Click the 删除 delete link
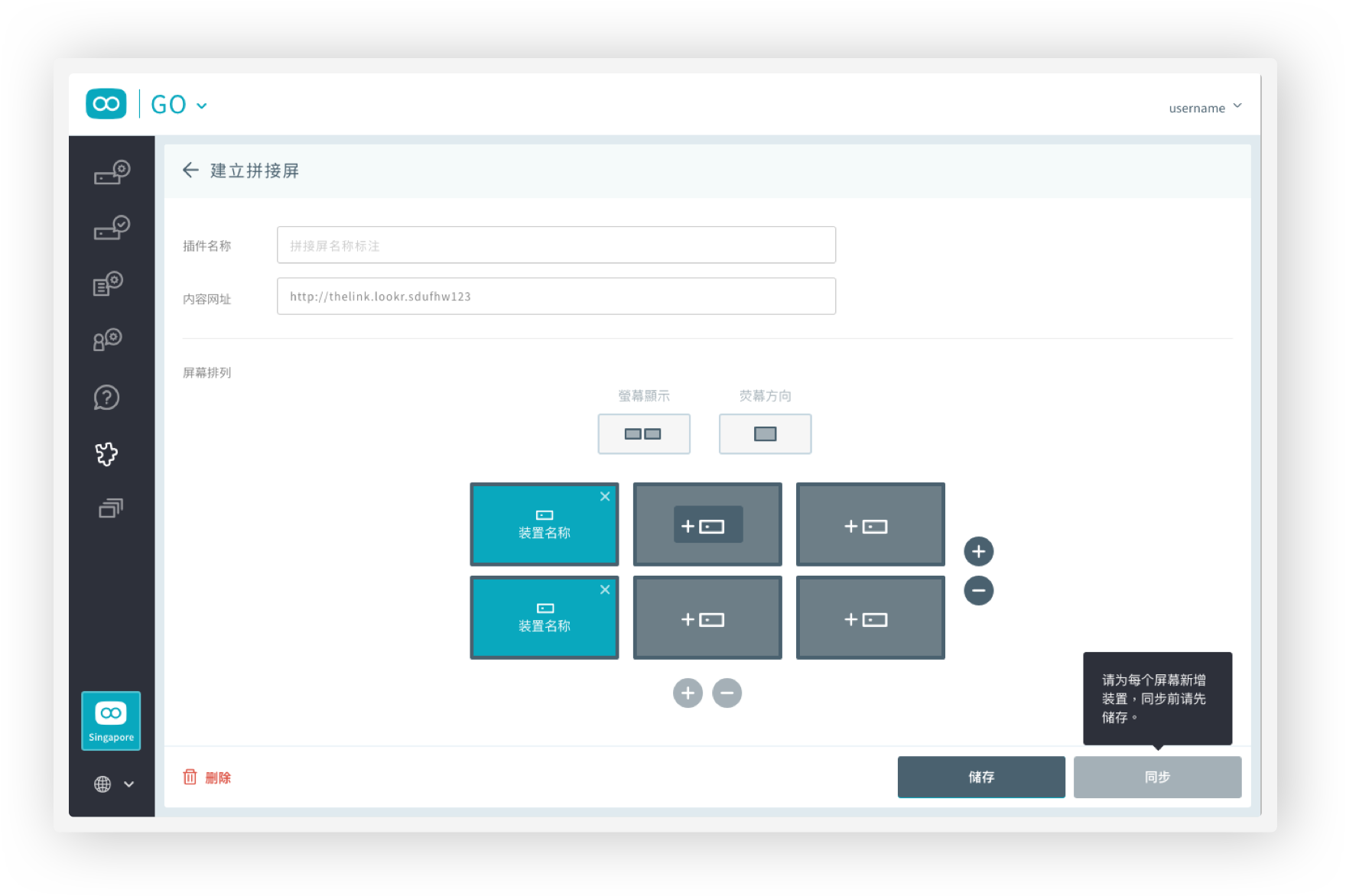The height and width of the screenshot is (896, 1346). 207,778
